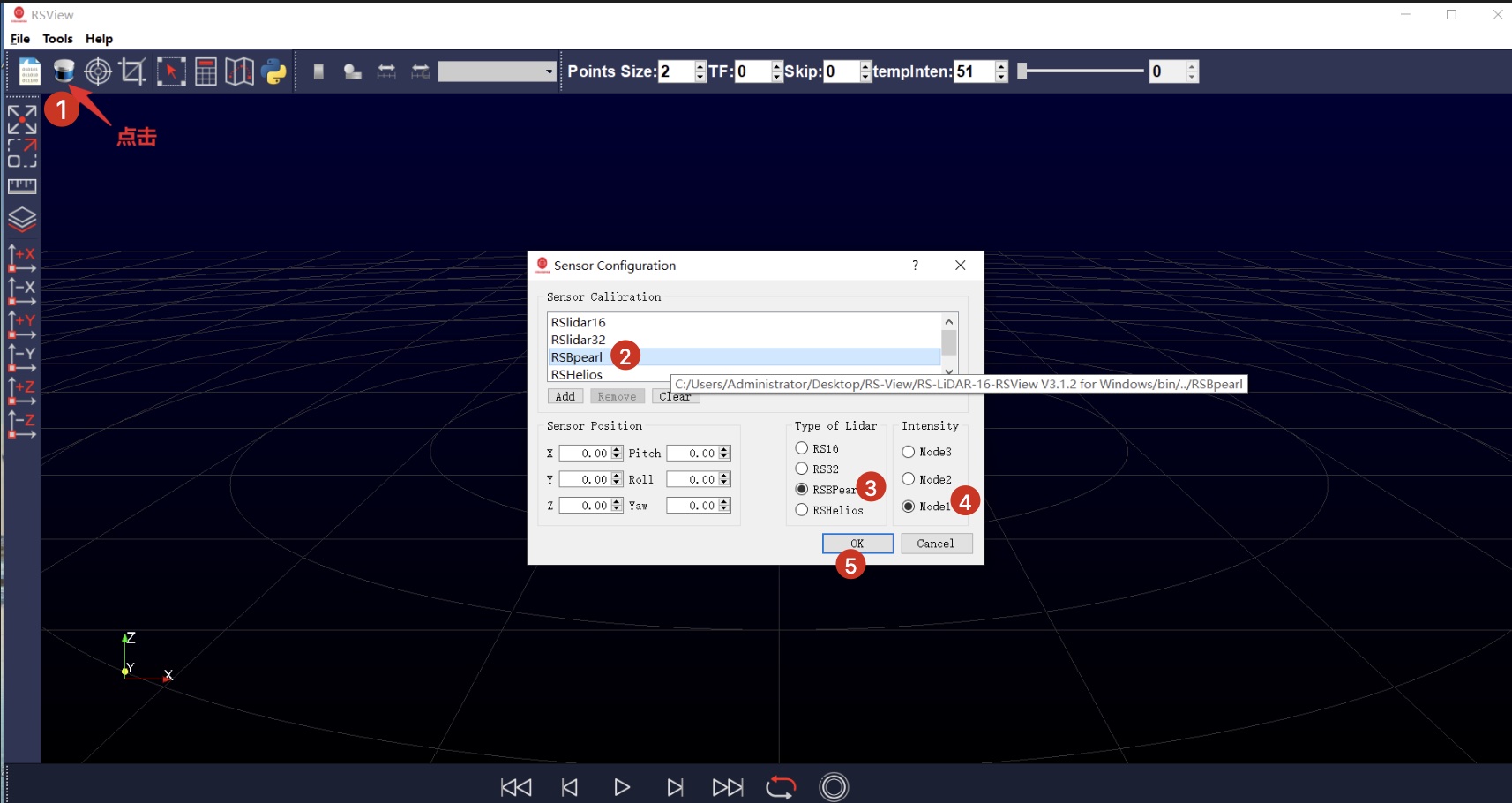
Task: Close the Sensor Configuration dialog
Action: tap(961, 266)
